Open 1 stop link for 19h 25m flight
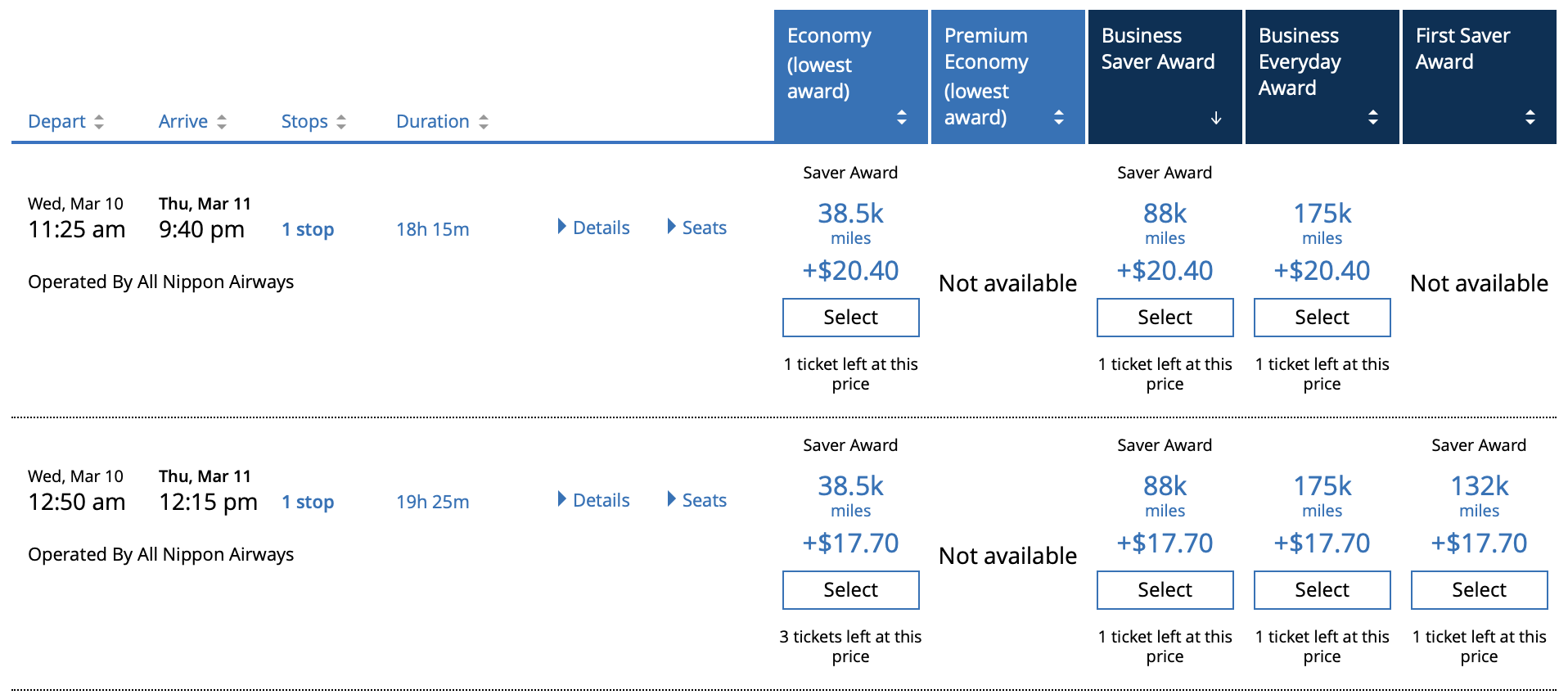This screenshot has height=699, width=1568. [x=308, y=502]
